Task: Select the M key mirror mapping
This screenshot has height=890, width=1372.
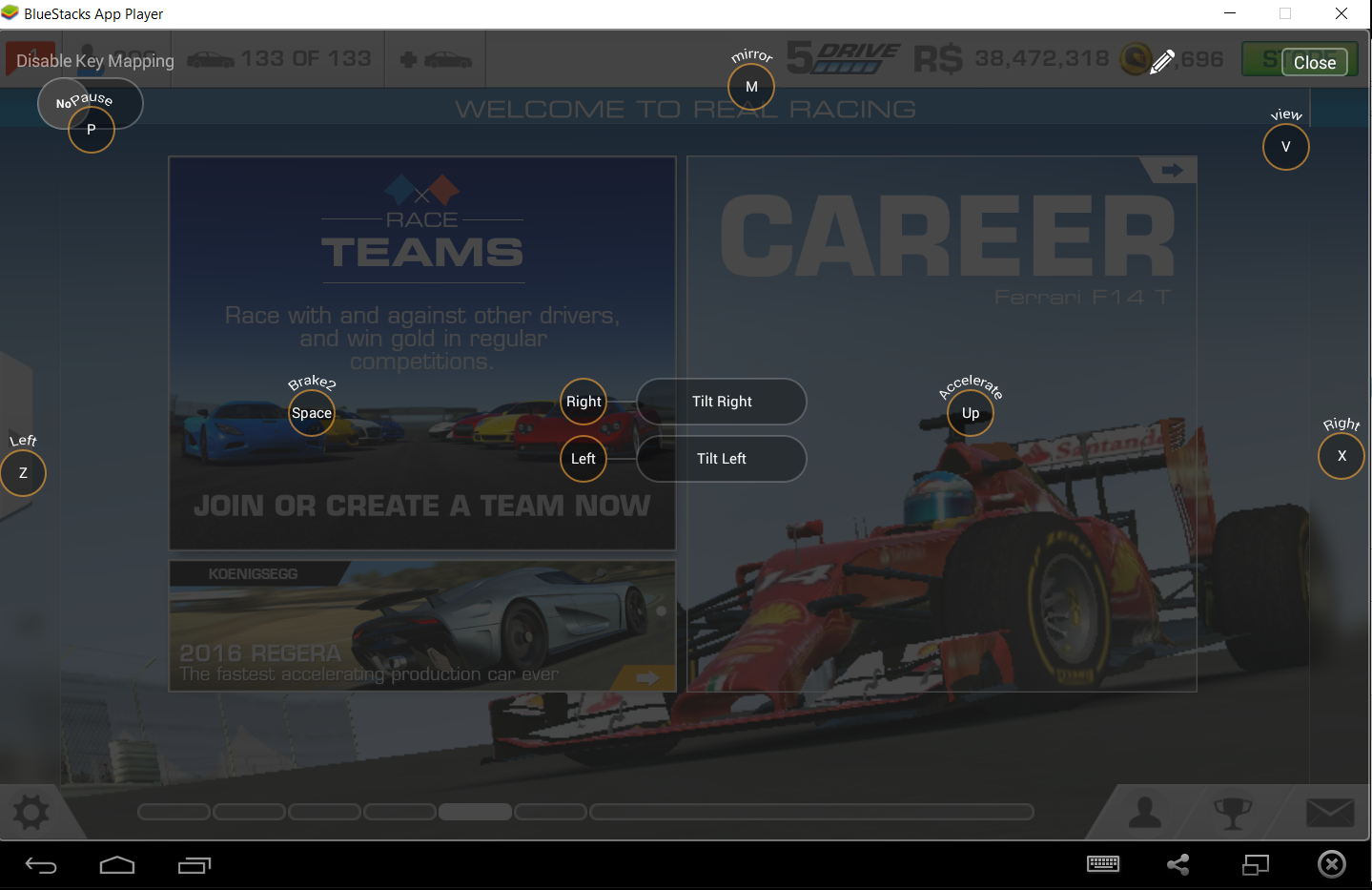Action: tap(751, 87)
